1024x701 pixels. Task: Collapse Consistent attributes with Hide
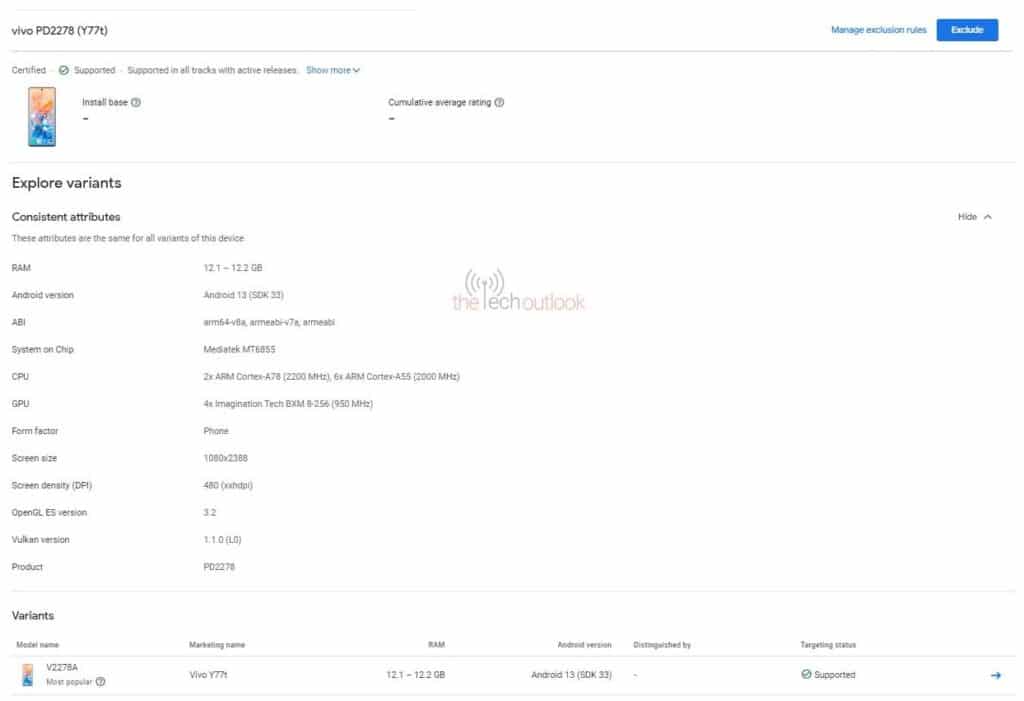974,217
